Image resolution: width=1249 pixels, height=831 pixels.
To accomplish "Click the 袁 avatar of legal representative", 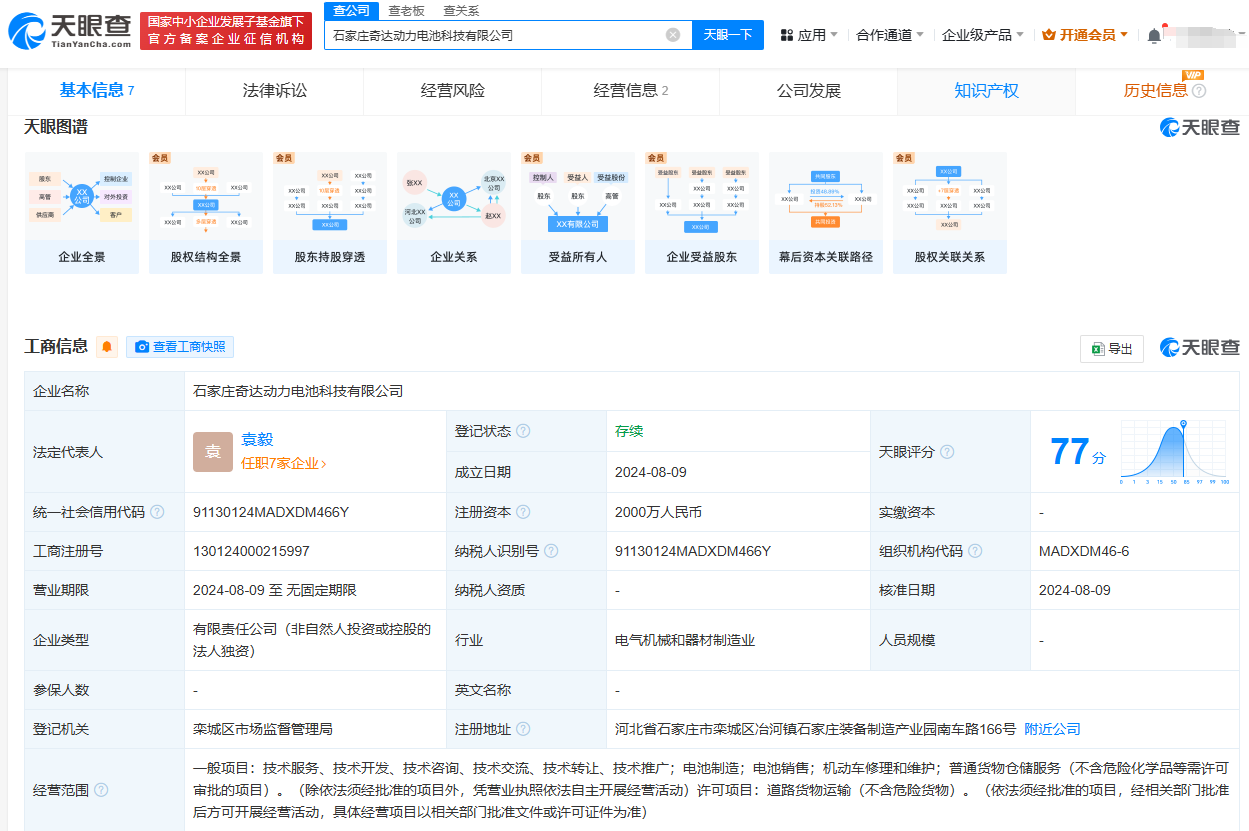I will coord(213,452).
